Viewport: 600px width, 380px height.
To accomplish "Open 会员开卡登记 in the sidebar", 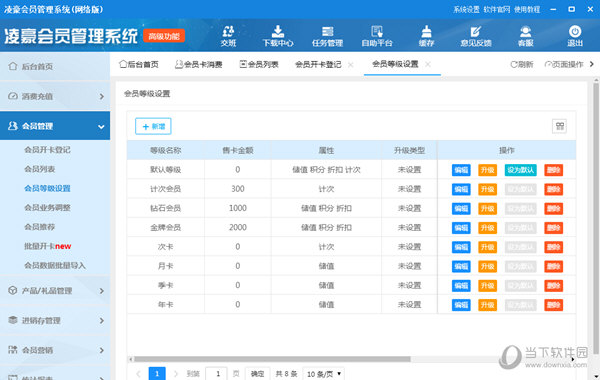I will click(x=47, y=150).
